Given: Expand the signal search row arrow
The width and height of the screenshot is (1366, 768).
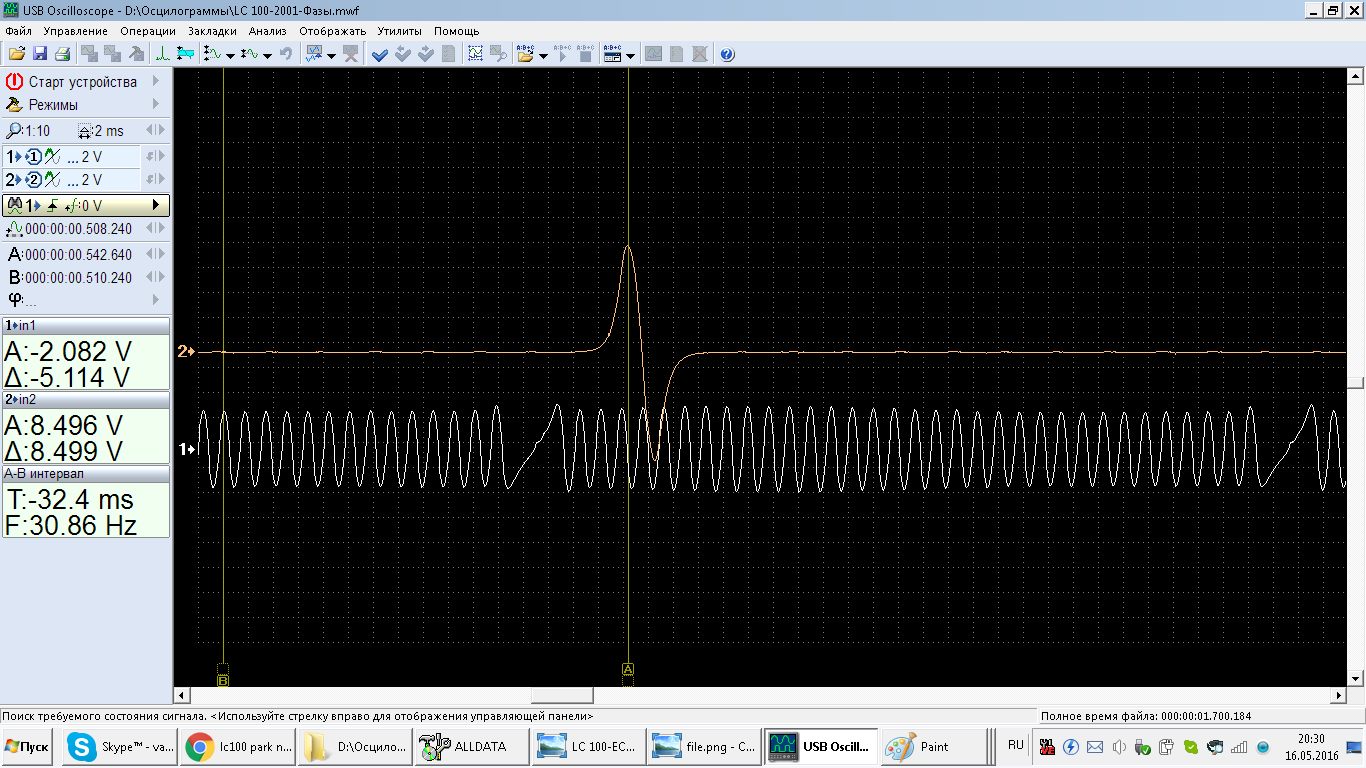Looking at the screenshot, I should click(155, 206).
